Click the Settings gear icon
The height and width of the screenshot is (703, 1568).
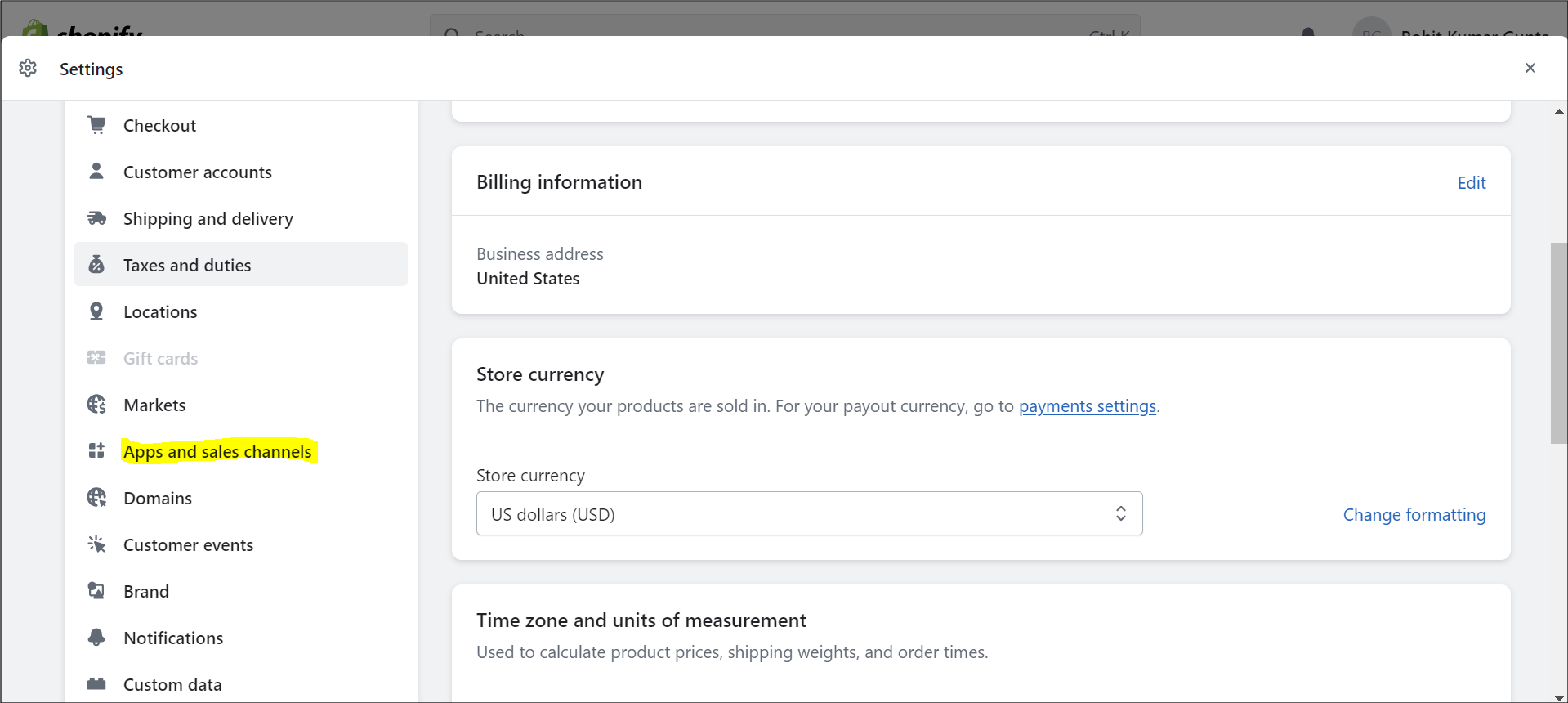click(28, 68)
